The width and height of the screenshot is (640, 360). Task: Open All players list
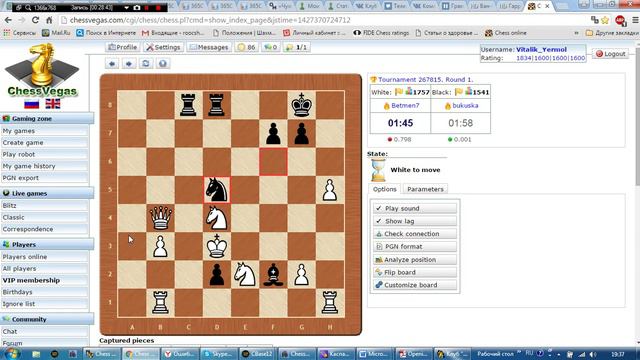44,269
